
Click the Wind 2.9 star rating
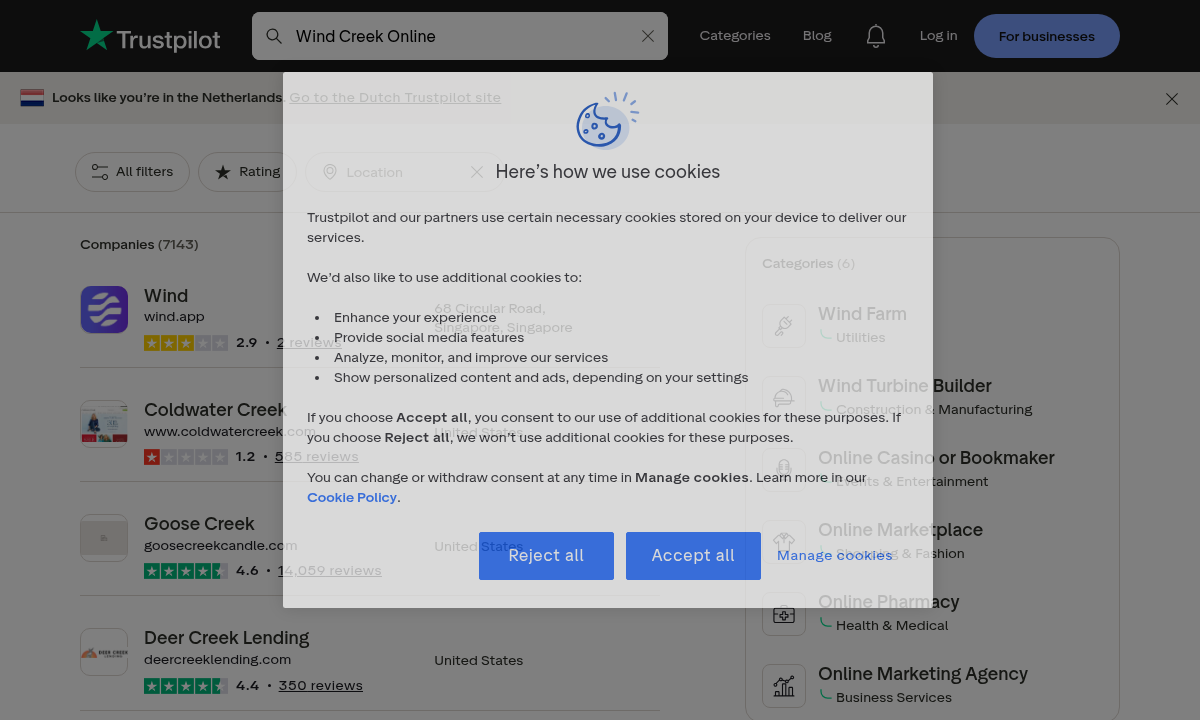[186, 343]
